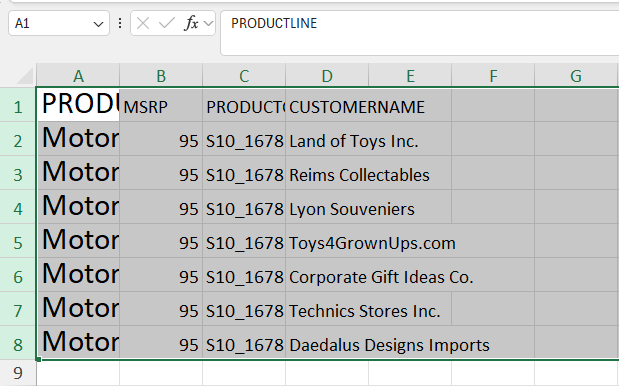Select column F header
619x386 pixels.
493,76
